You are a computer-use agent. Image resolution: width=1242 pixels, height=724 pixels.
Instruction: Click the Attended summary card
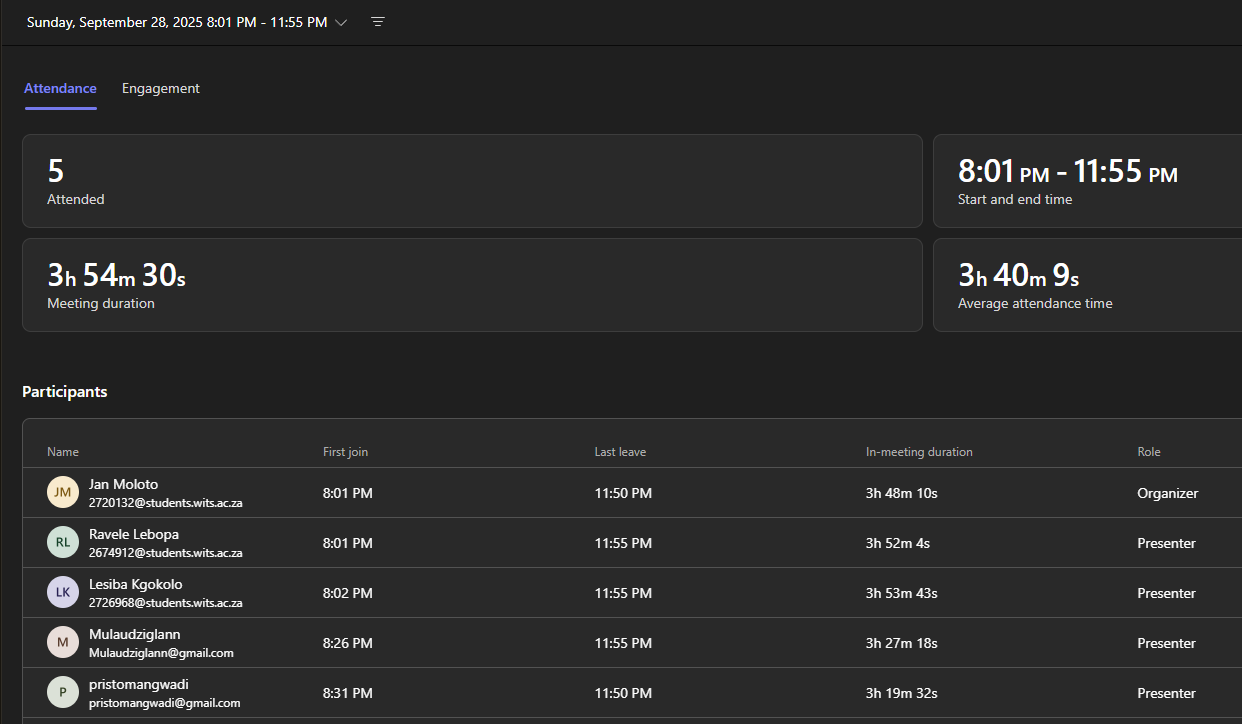pos(472,180)
